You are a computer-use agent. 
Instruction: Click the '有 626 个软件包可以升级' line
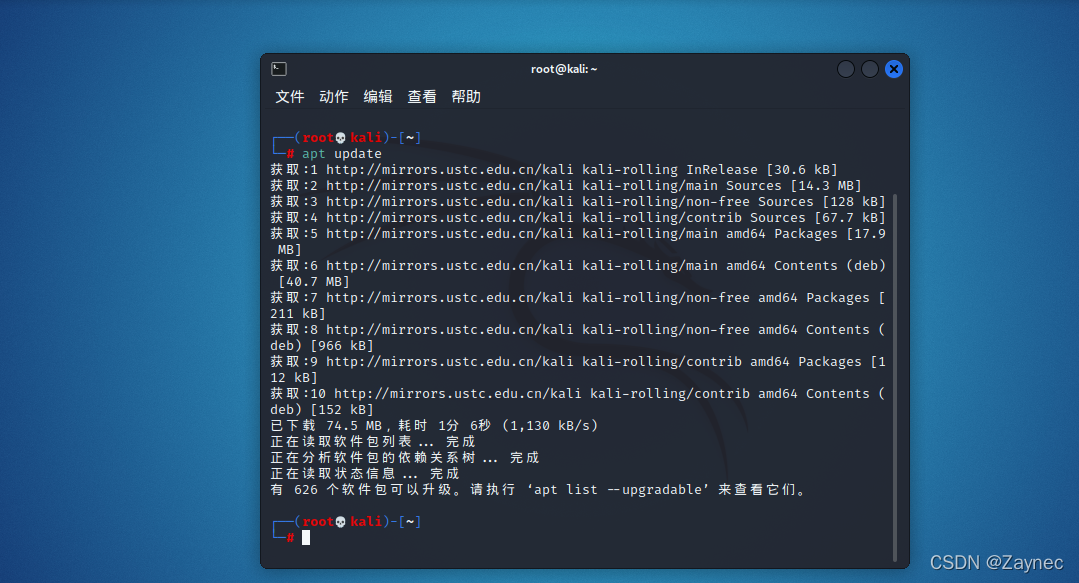pyautogui.click(x=538, y=489)
